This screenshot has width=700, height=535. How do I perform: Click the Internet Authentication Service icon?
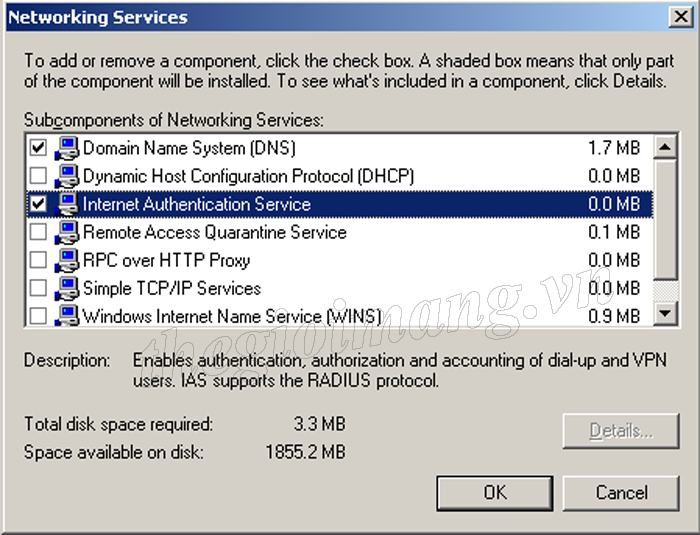click(x=67, y=204)
